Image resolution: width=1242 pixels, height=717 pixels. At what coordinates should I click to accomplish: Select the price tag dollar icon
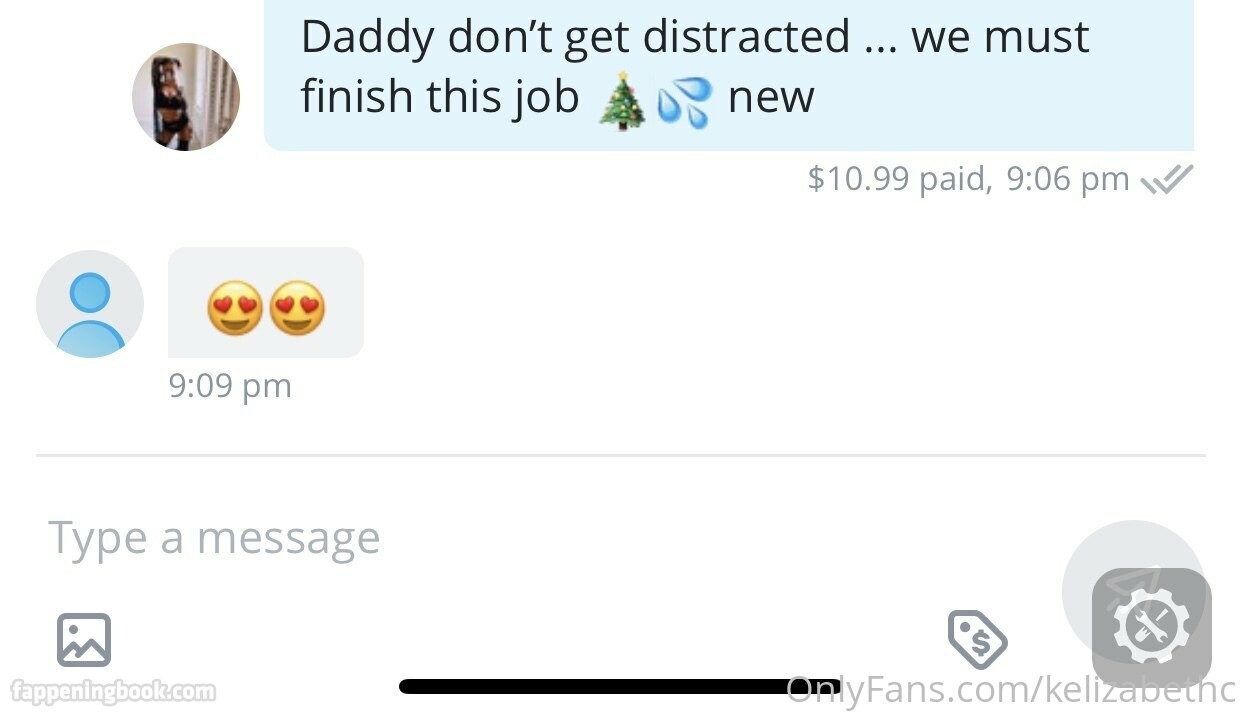click(x=977, y=639)
